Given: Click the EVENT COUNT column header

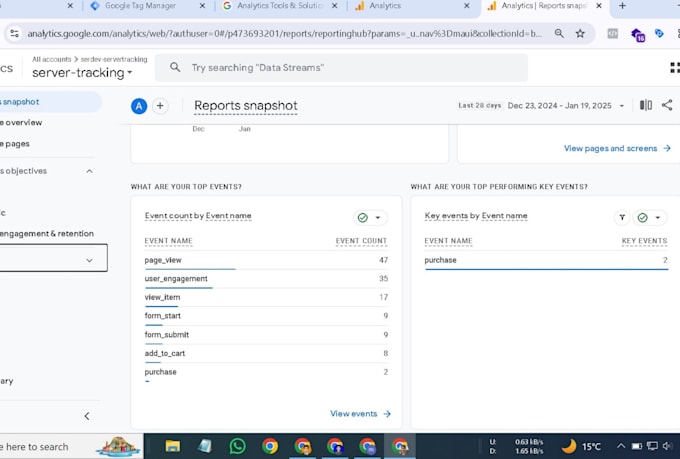Looking at the screenshot, I should (361, 241).
